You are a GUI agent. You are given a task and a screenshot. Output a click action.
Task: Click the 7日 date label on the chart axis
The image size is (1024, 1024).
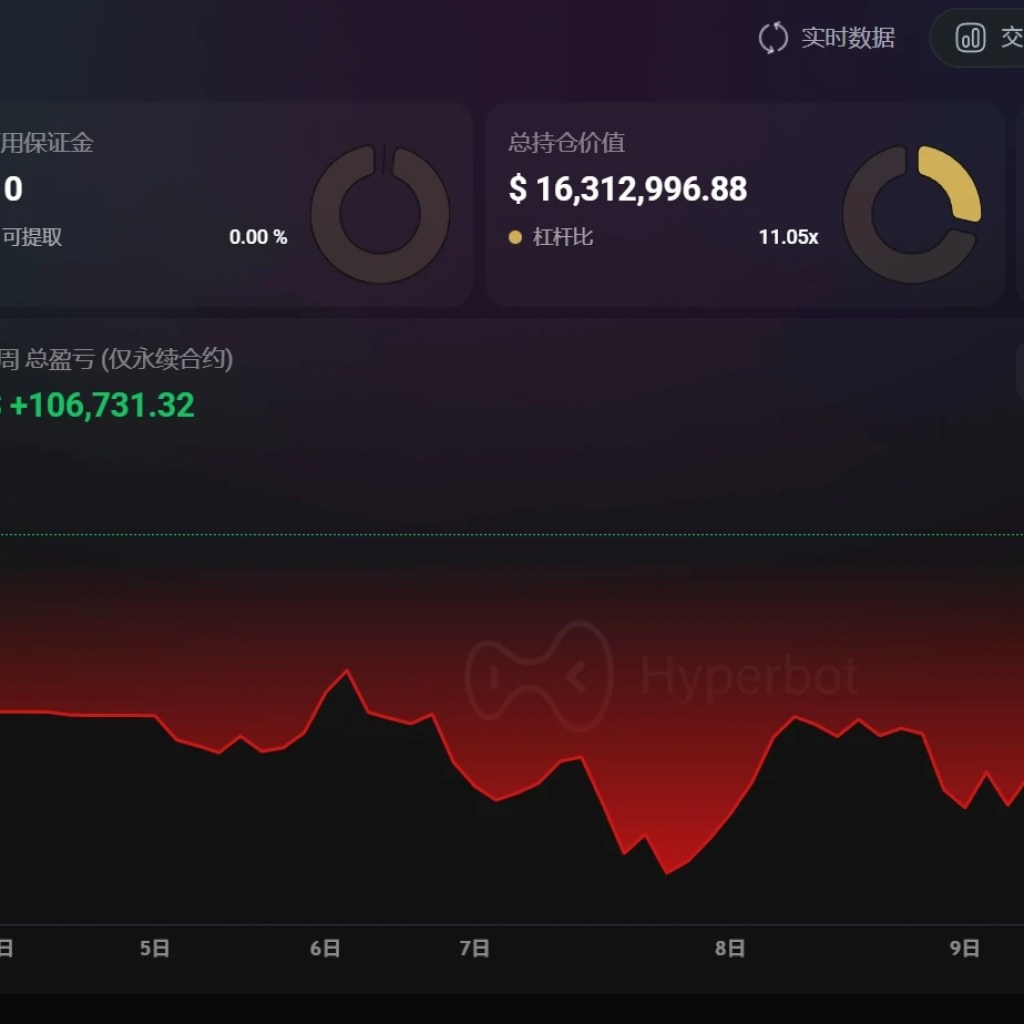[x=476, y=948]
